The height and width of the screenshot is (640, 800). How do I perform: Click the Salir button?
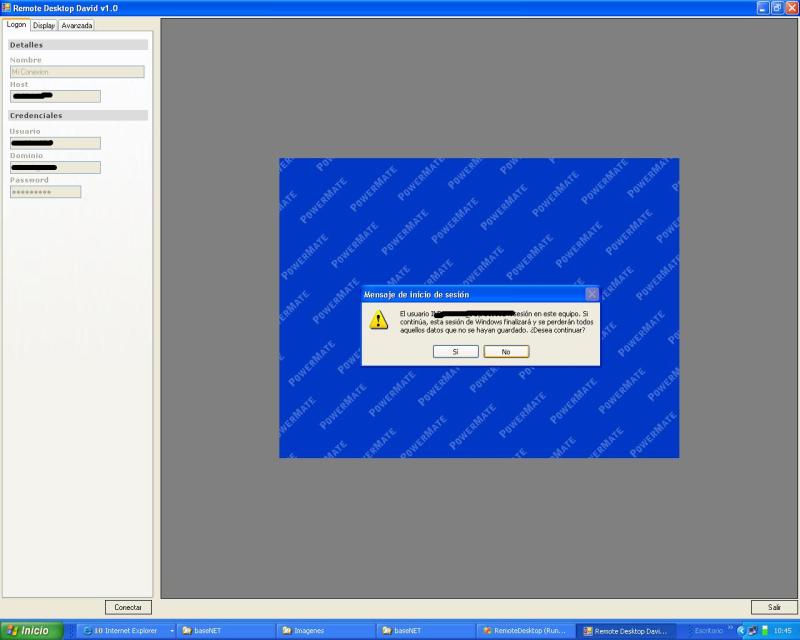pyautogui.click(x=774, y=607)
